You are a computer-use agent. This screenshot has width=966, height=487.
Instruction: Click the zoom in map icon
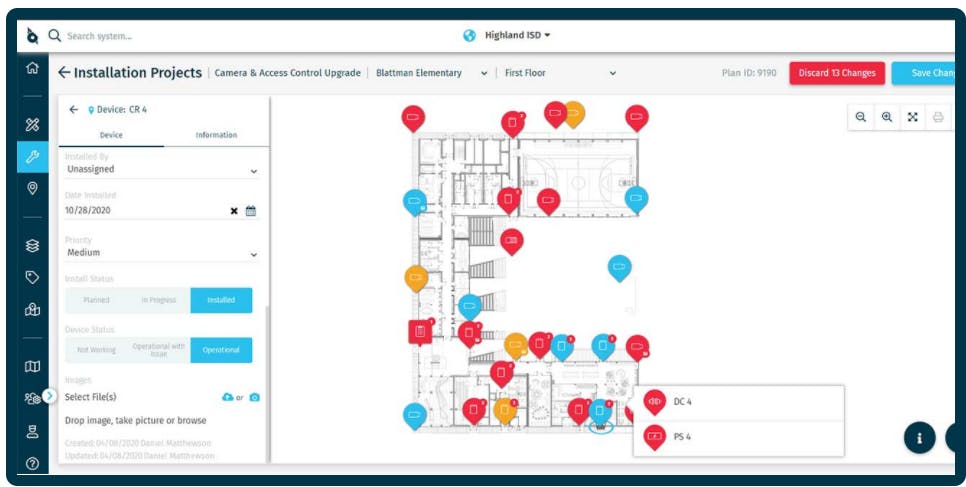click(887, 117)
